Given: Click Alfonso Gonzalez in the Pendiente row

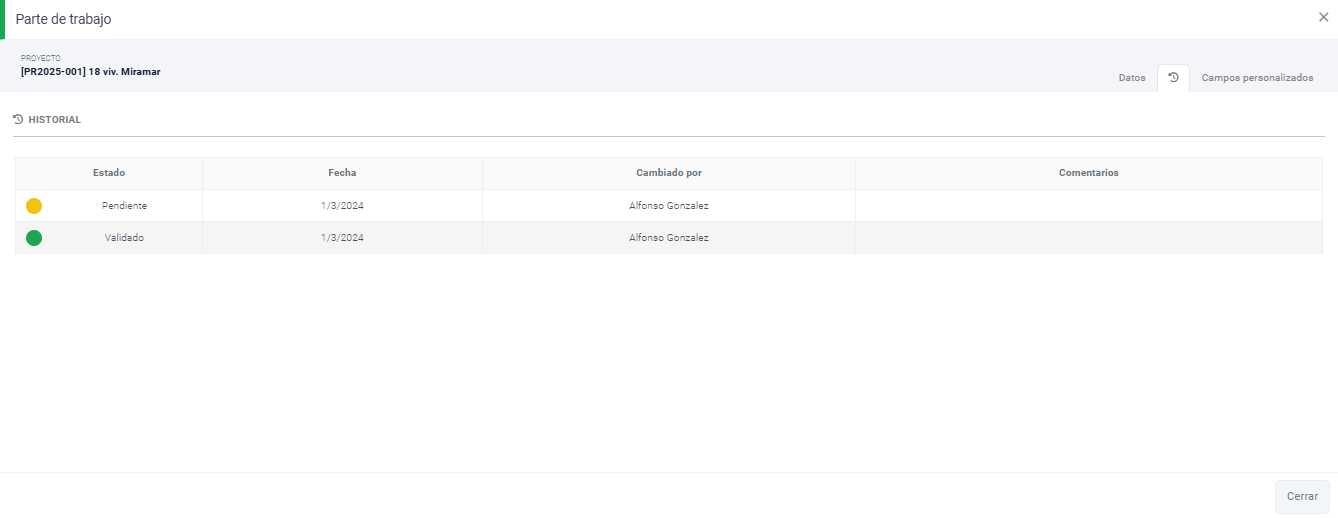Looking at the screenshot, I should [668, 206].
